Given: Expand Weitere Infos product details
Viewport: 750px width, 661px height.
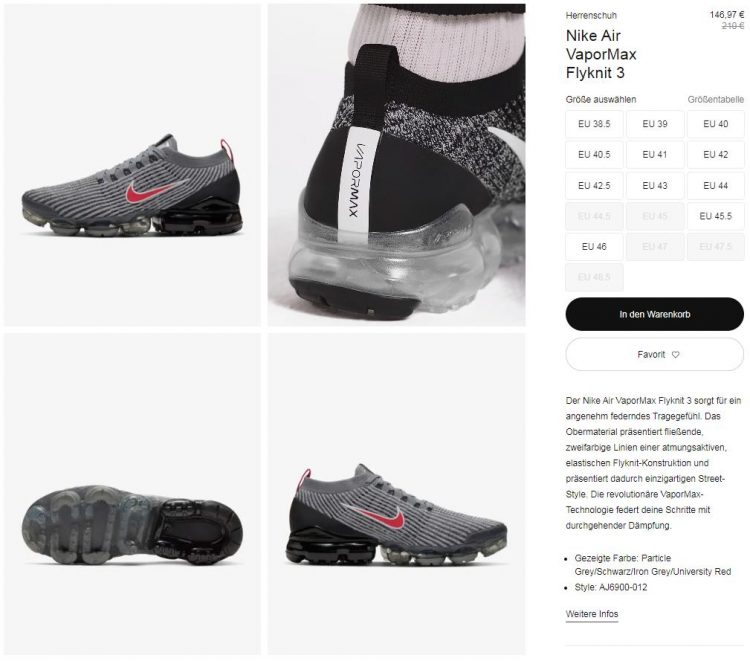Looking at the screenshot, I should [592, 614].
